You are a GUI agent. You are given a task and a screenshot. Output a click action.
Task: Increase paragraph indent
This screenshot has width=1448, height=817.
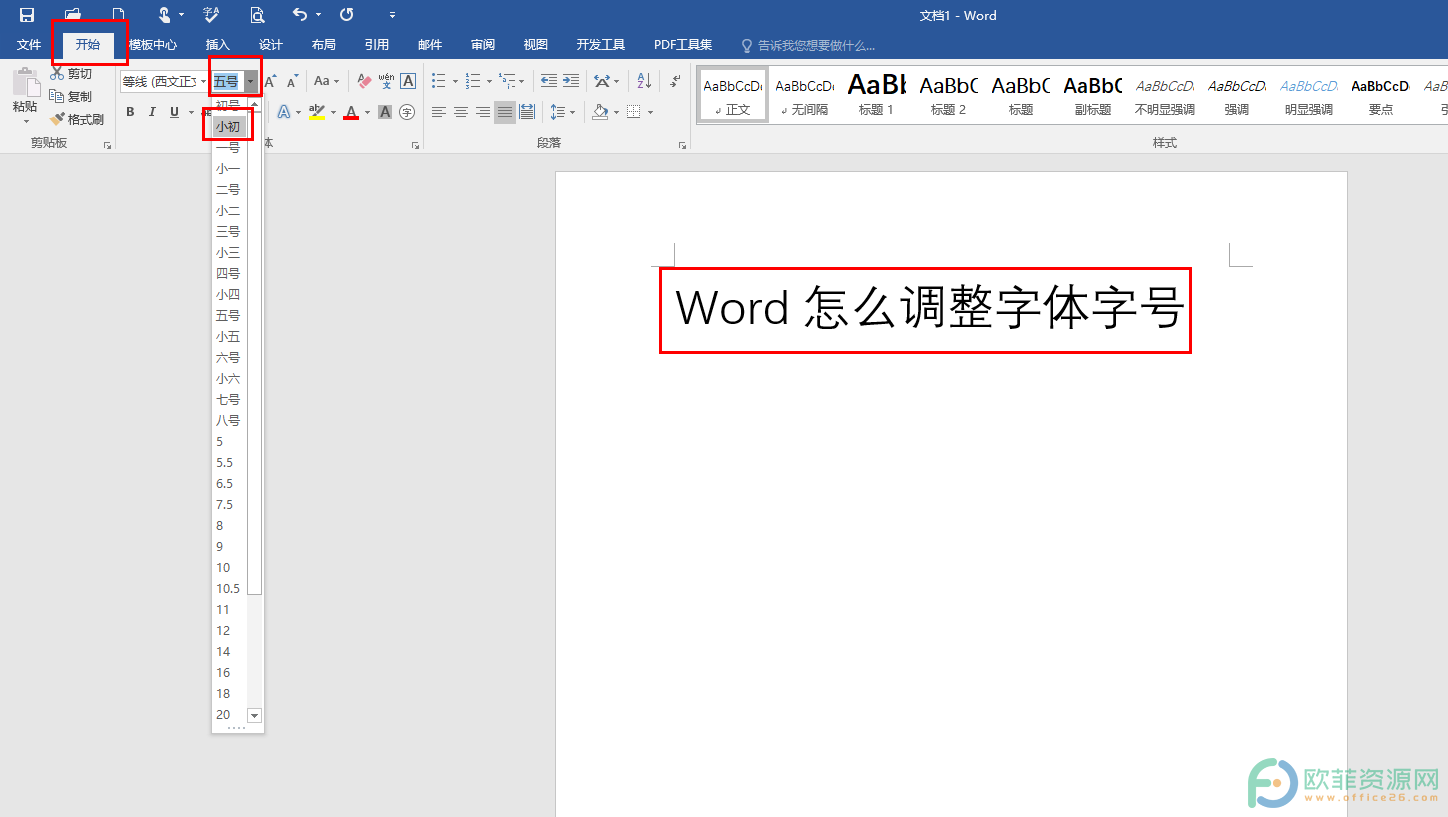(x=571, y=81)
